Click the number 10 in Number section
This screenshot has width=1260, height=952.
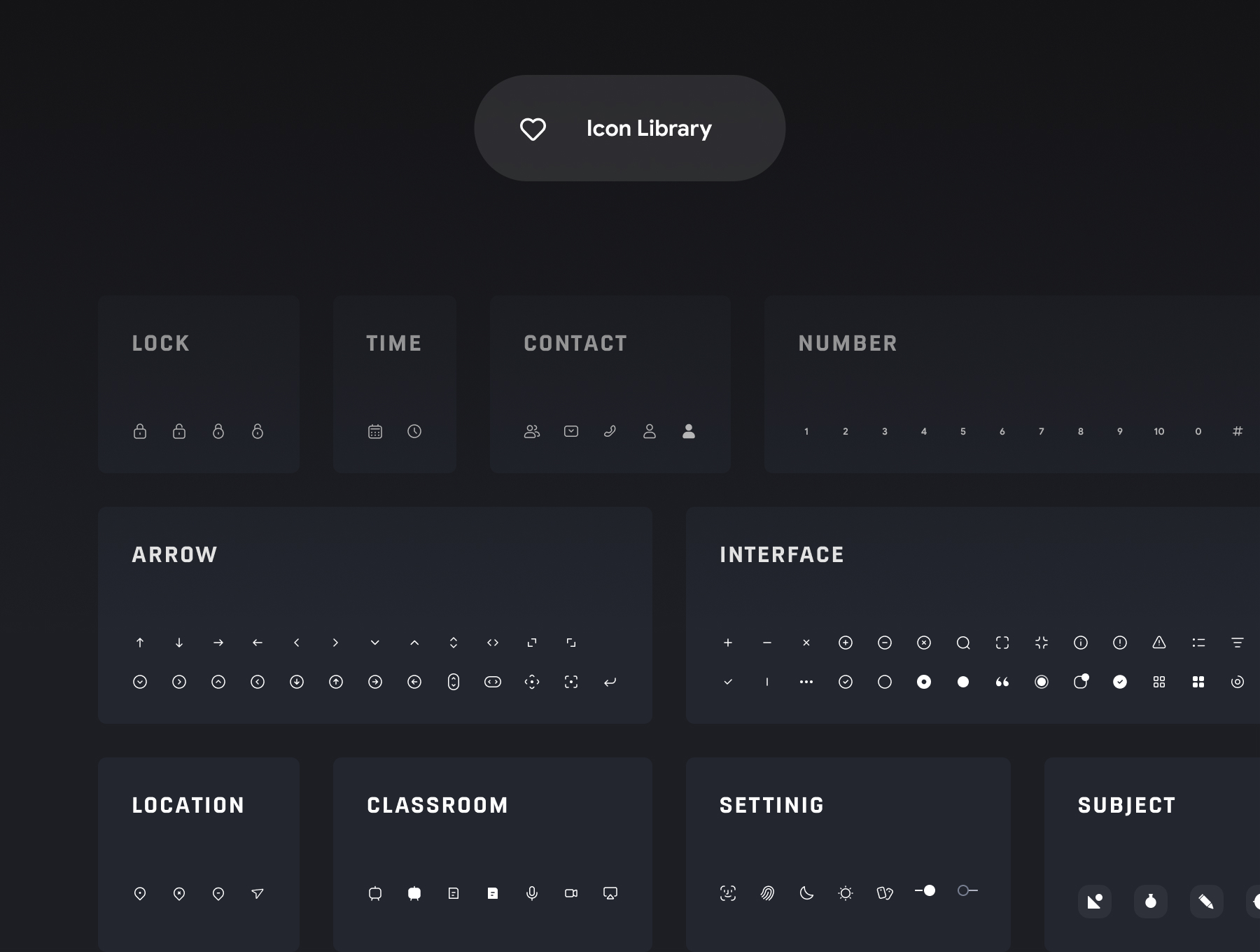click(x=1159, y=431)
